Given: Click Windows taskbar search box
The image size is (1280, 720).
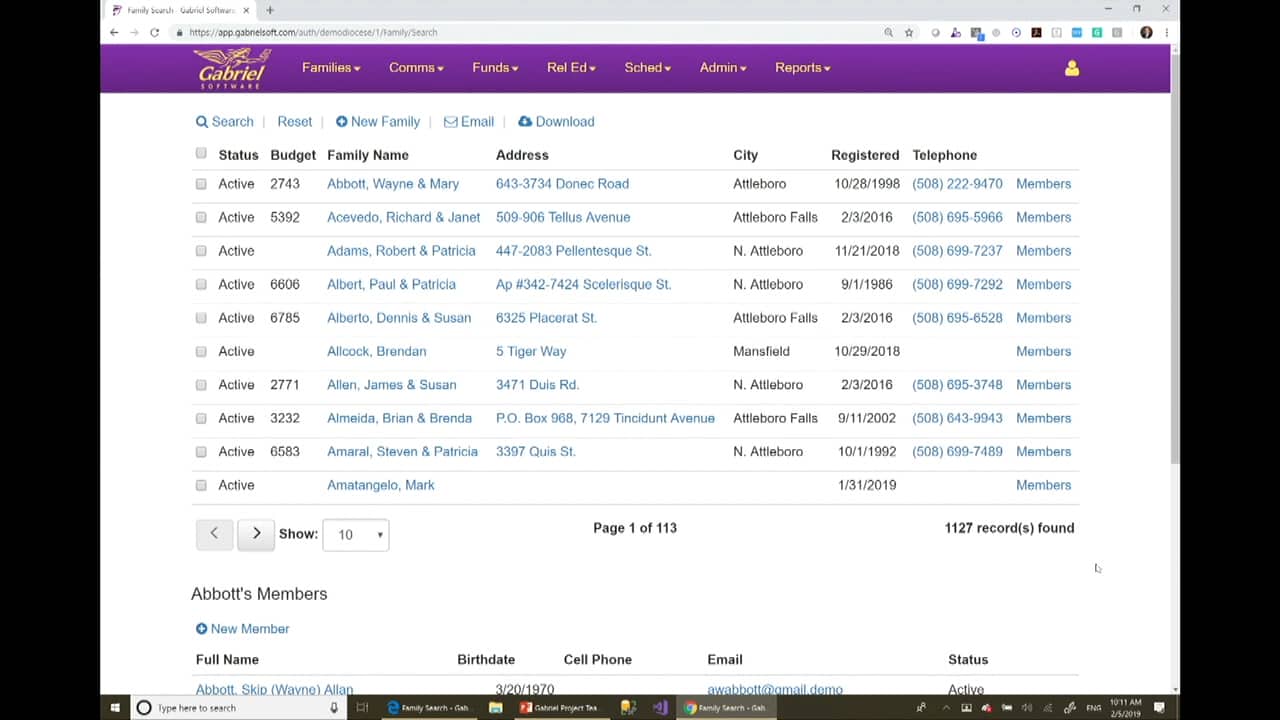Looking at the screenshot, I should [x=236, y=707].
